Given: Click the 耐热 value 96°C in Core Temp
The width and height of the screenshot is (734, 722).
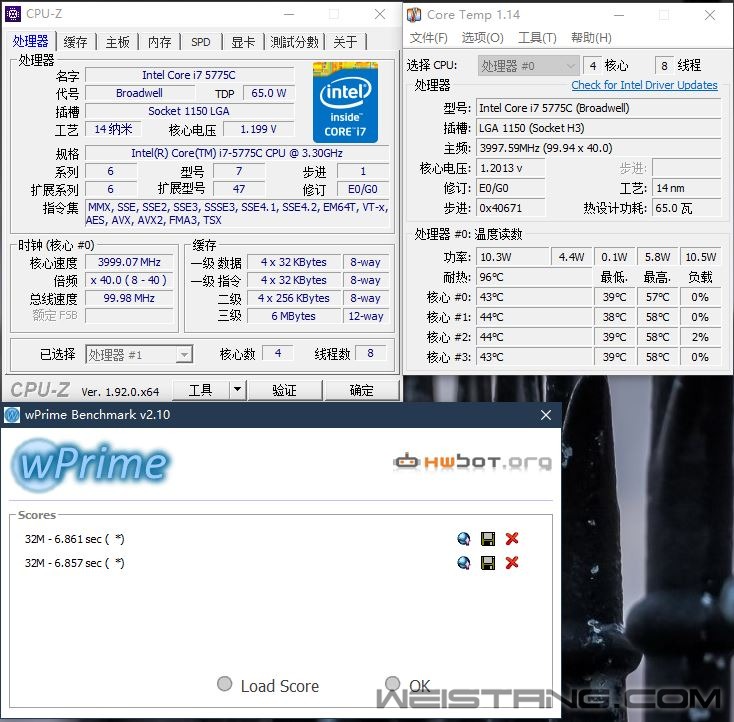Looking at the screenshot, I should coord(534,277).
